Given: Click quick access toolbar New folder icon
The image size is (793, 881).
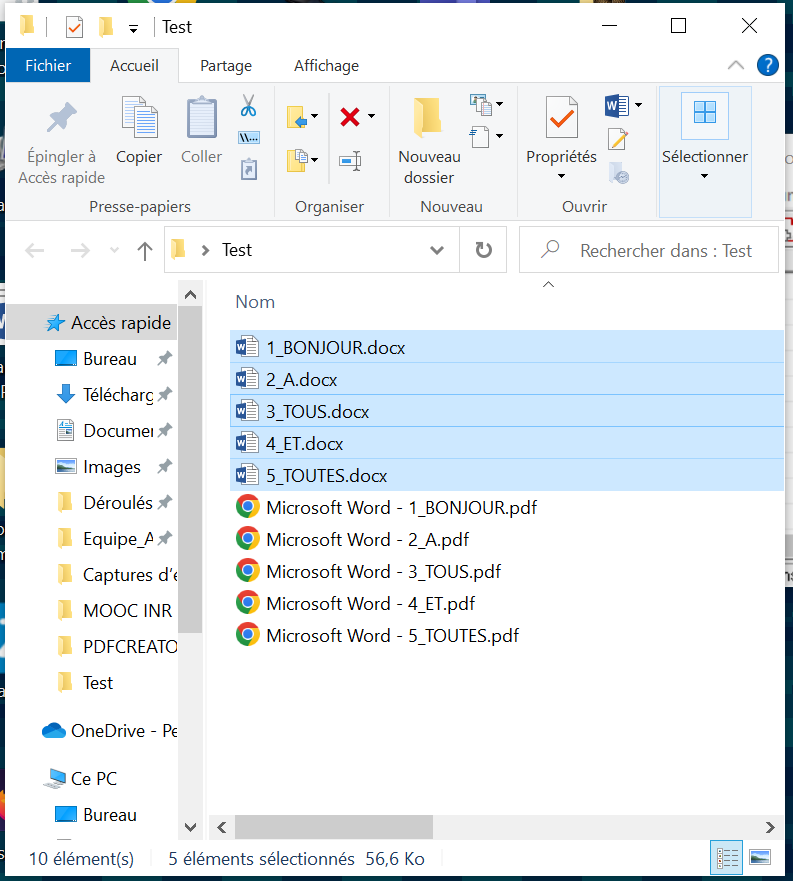Looking at the screenshot, I should pyautogui.click(x=106, y=26).
